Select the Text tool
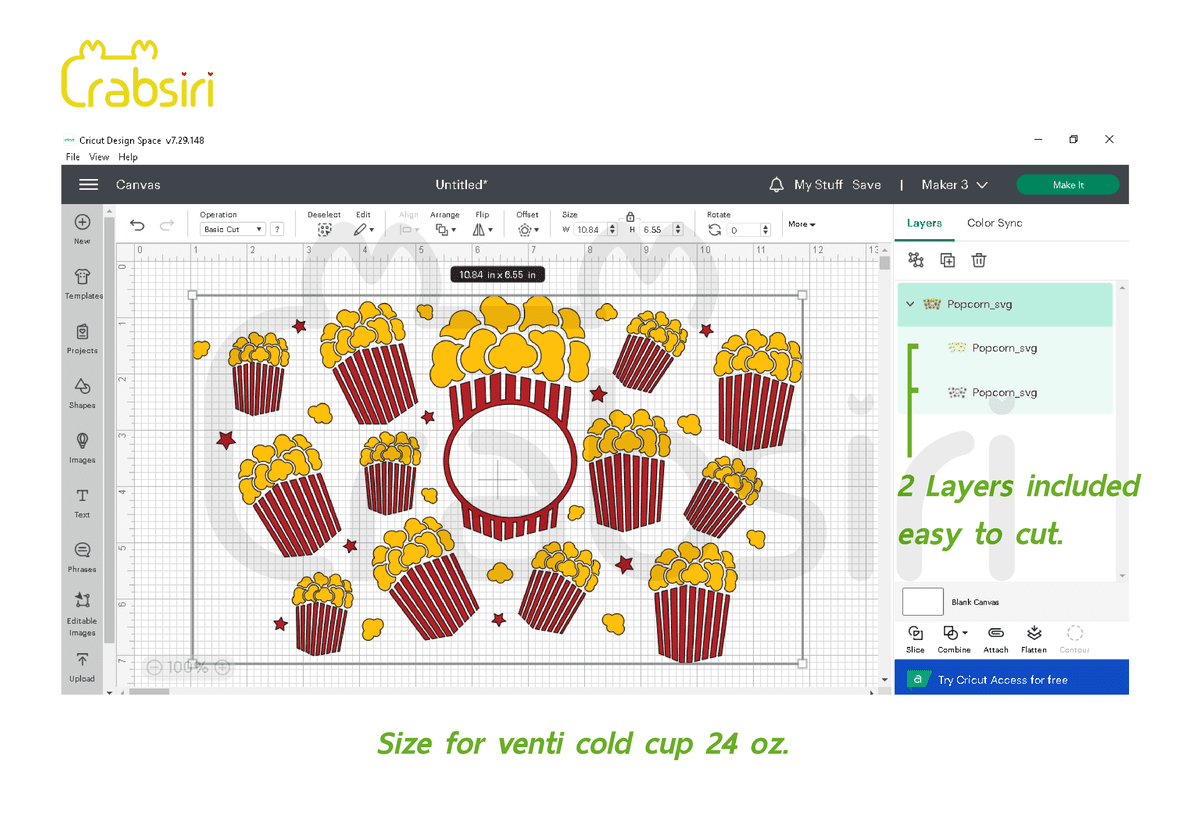The height and width of the screenshot is (817, 1181). (82, 497)
